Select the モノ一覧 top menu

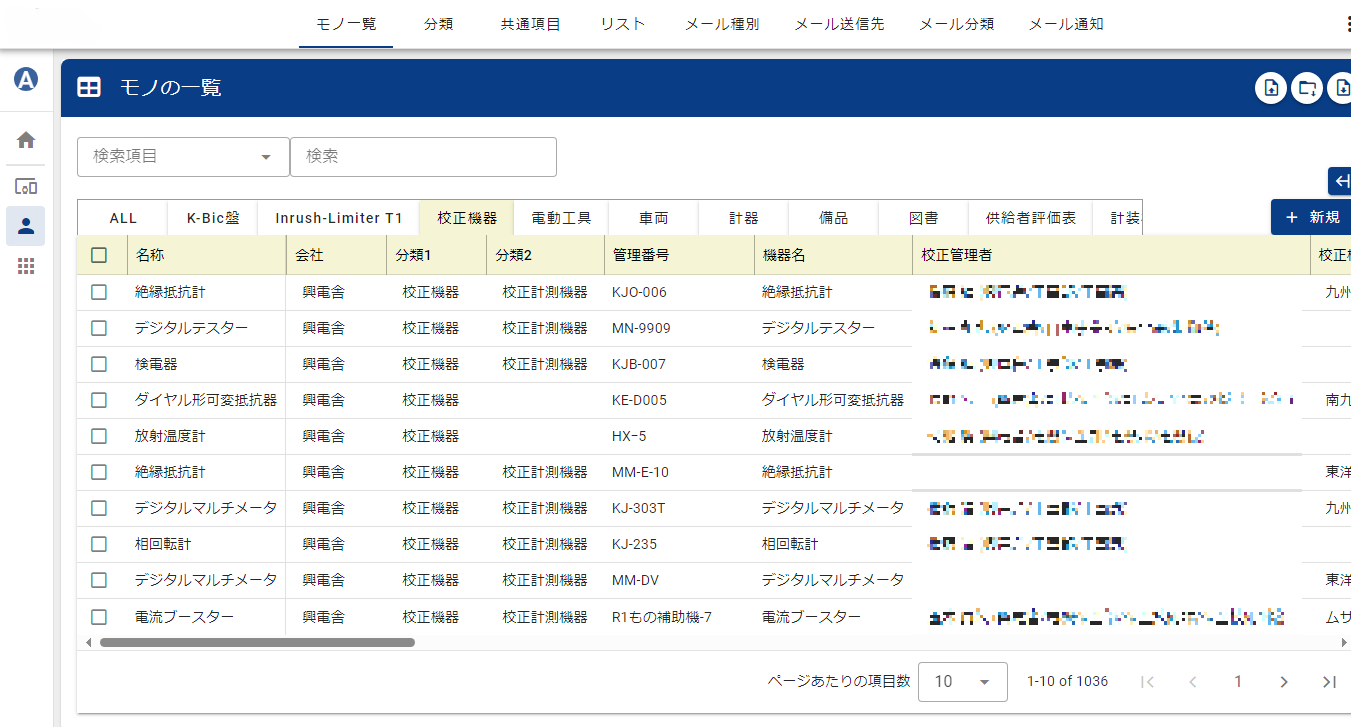[346, 24]
